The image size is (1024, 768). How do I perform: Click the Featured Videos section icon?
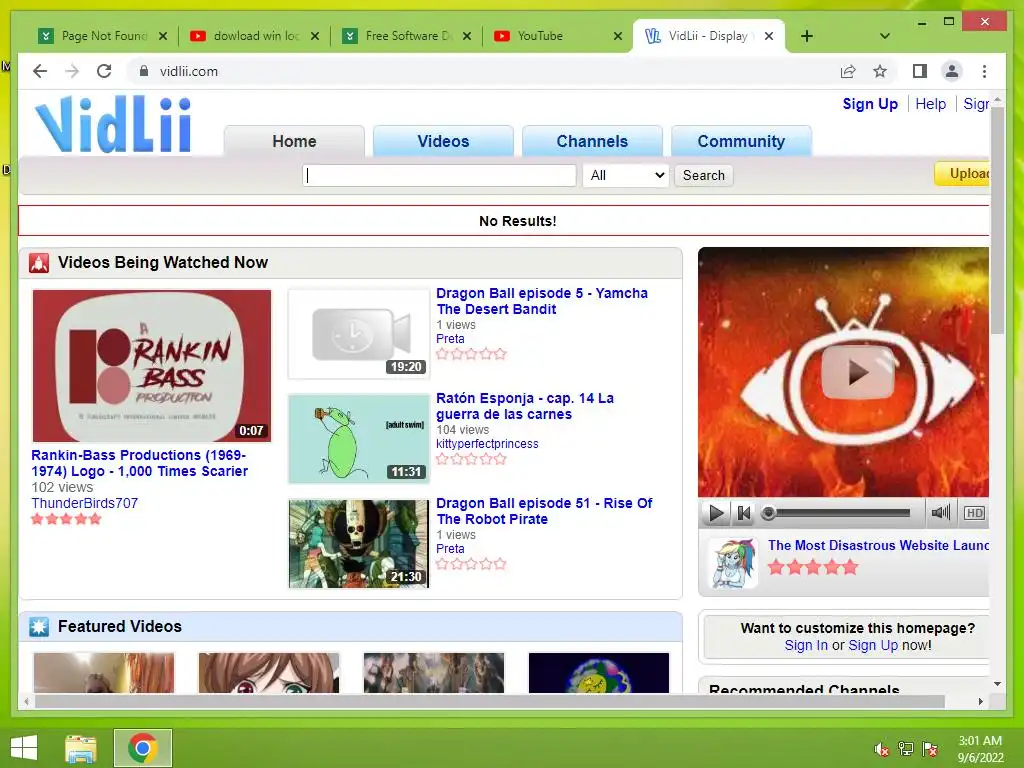coord(39,627)
